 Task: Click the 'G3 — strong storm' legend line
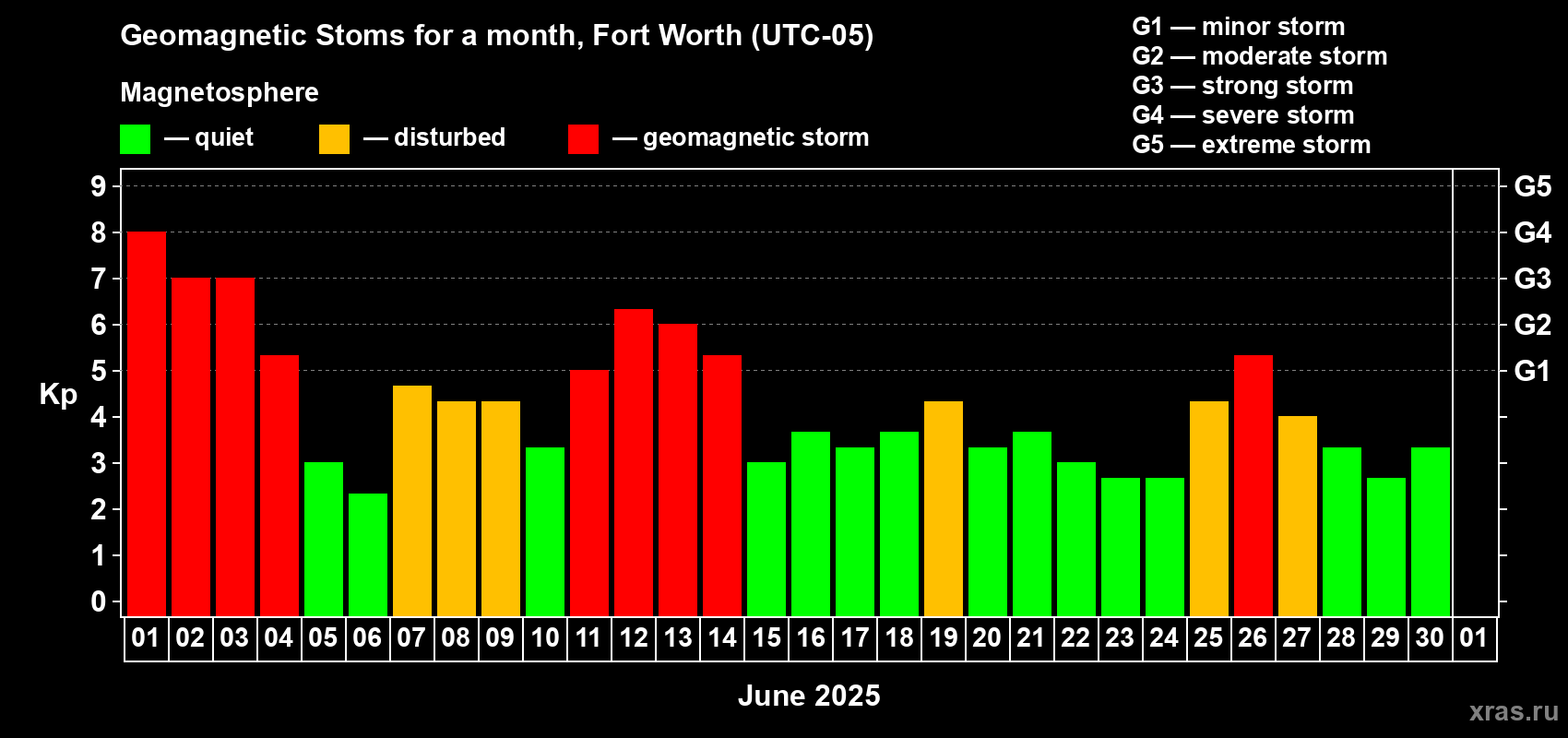click(1243, 86)
